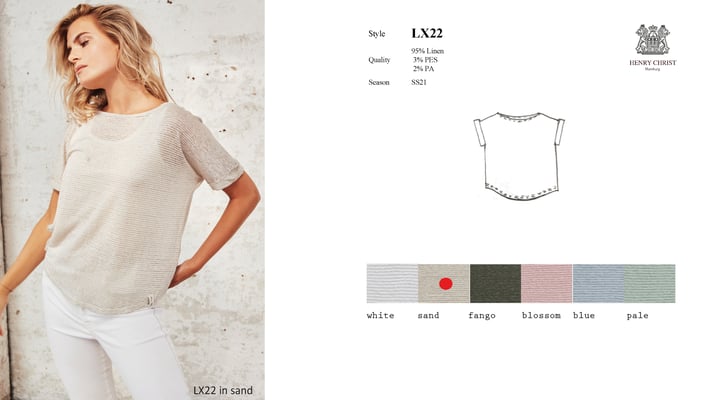Click the HENRY CHRIST brand name text
The height and width of the screenshot is (400, 706).
click(652, 63)
